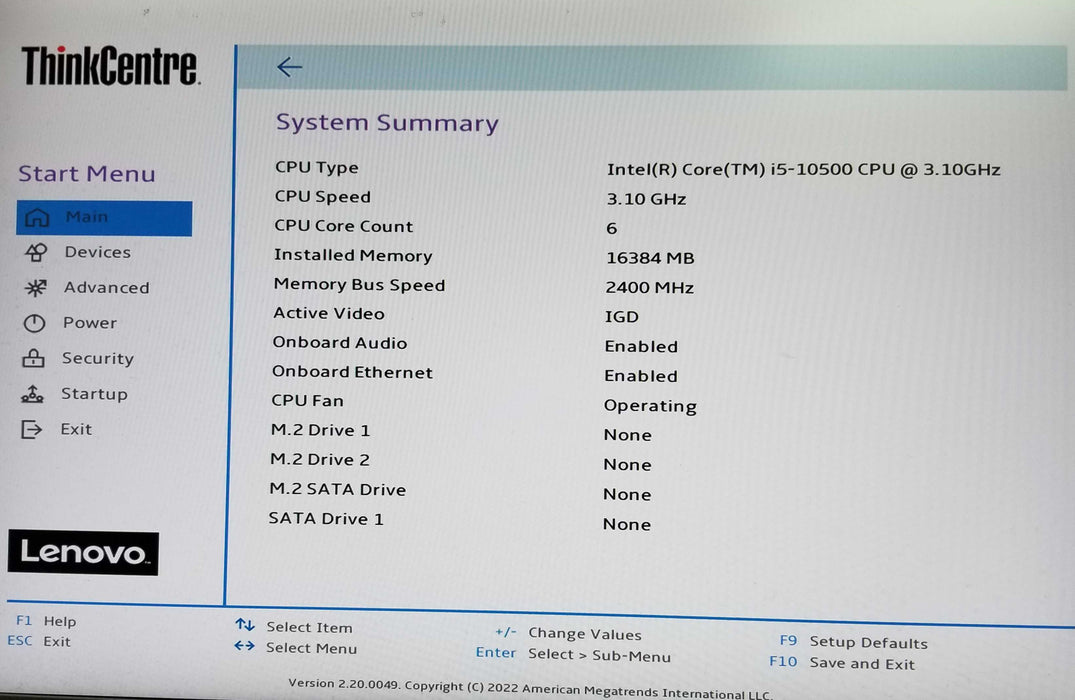Click Enabled value for Onboard Audio
The image size is (1075, 700).
click(x=641, y=346)
